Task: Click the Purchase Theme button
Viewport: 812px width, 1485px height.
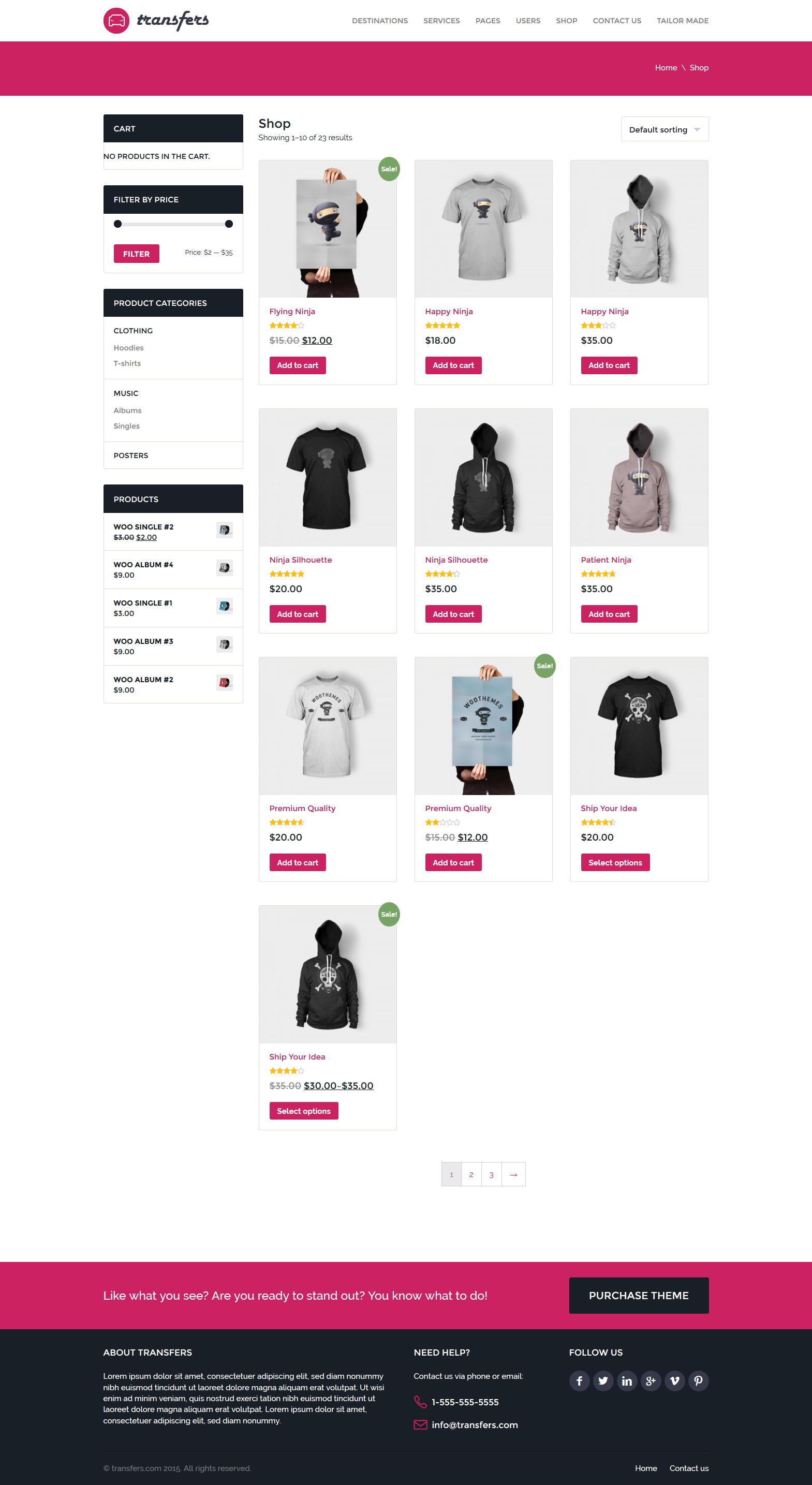Action: (639, 1296)
